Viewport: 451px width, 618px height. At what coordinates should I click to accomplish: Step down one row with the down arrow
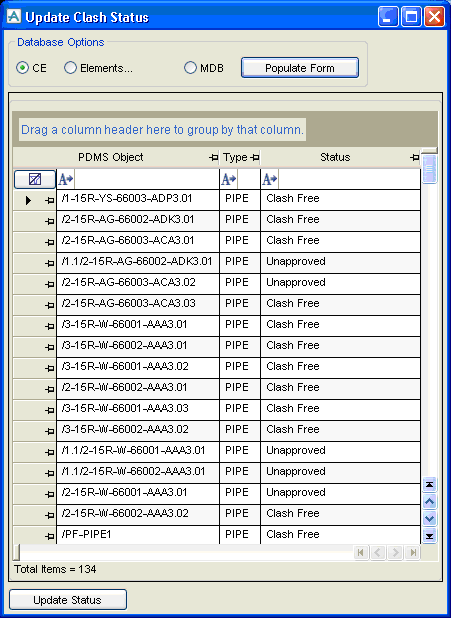430,518
